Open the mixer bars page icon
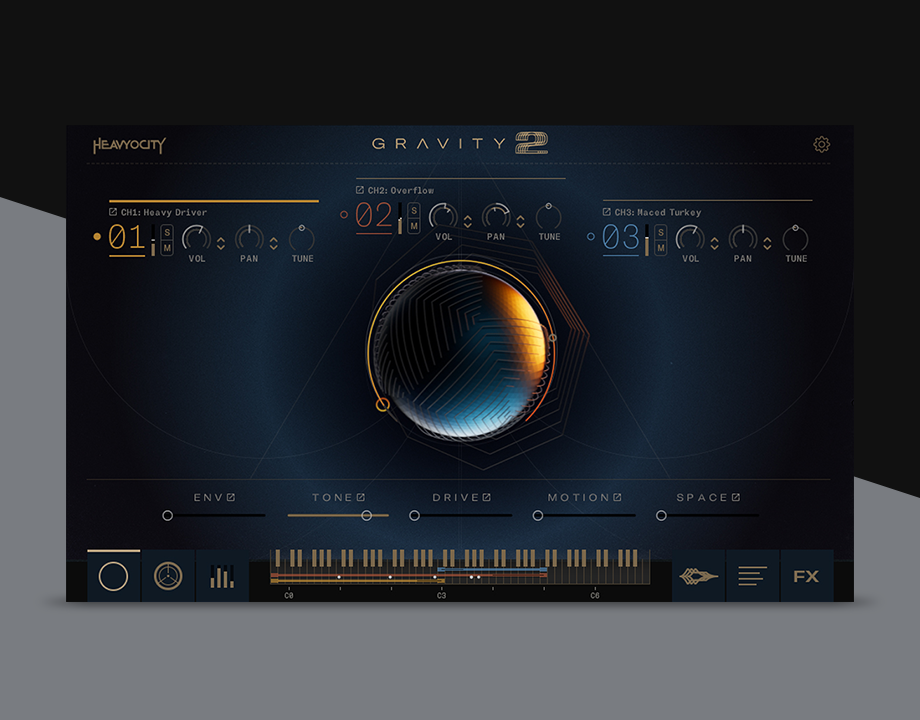Image resolution: width=920 pixels, height=720 pixels. (x=222, y=577)
